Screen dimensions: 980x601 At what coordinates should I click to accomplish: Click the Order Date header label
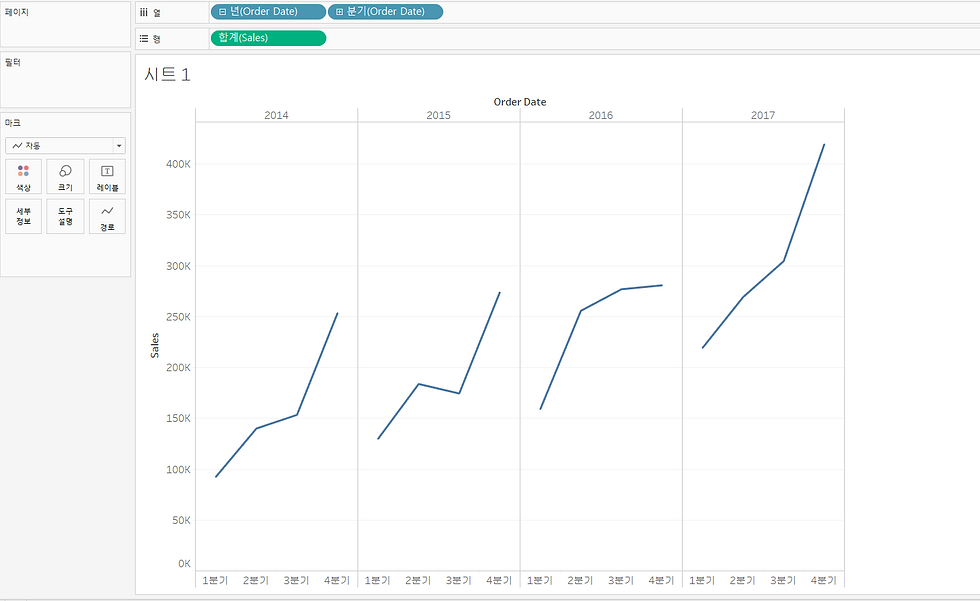pyautogui.click(x=519, y=102)
